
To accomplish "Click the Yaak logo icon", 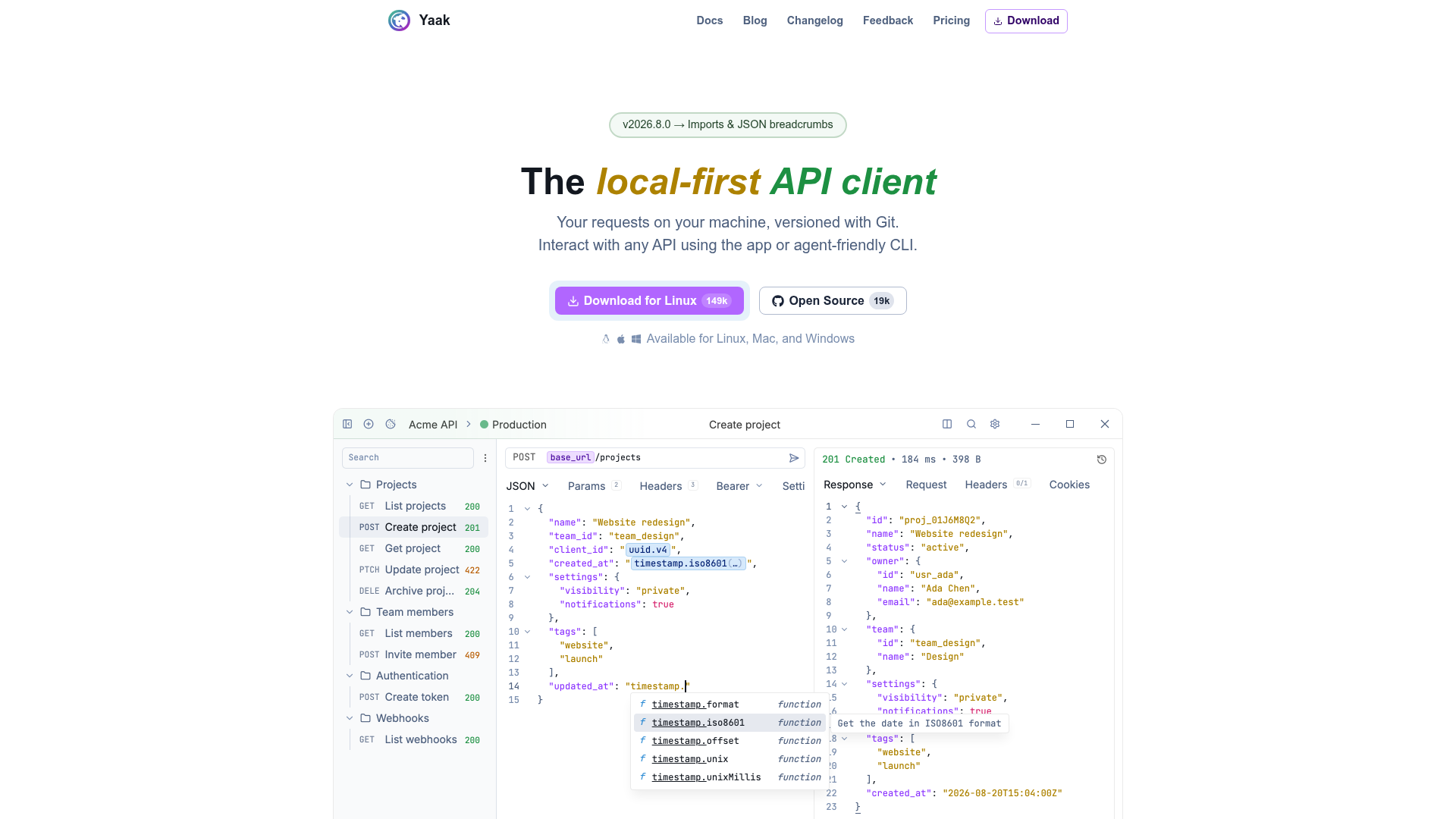I will [x=399, y=20].
